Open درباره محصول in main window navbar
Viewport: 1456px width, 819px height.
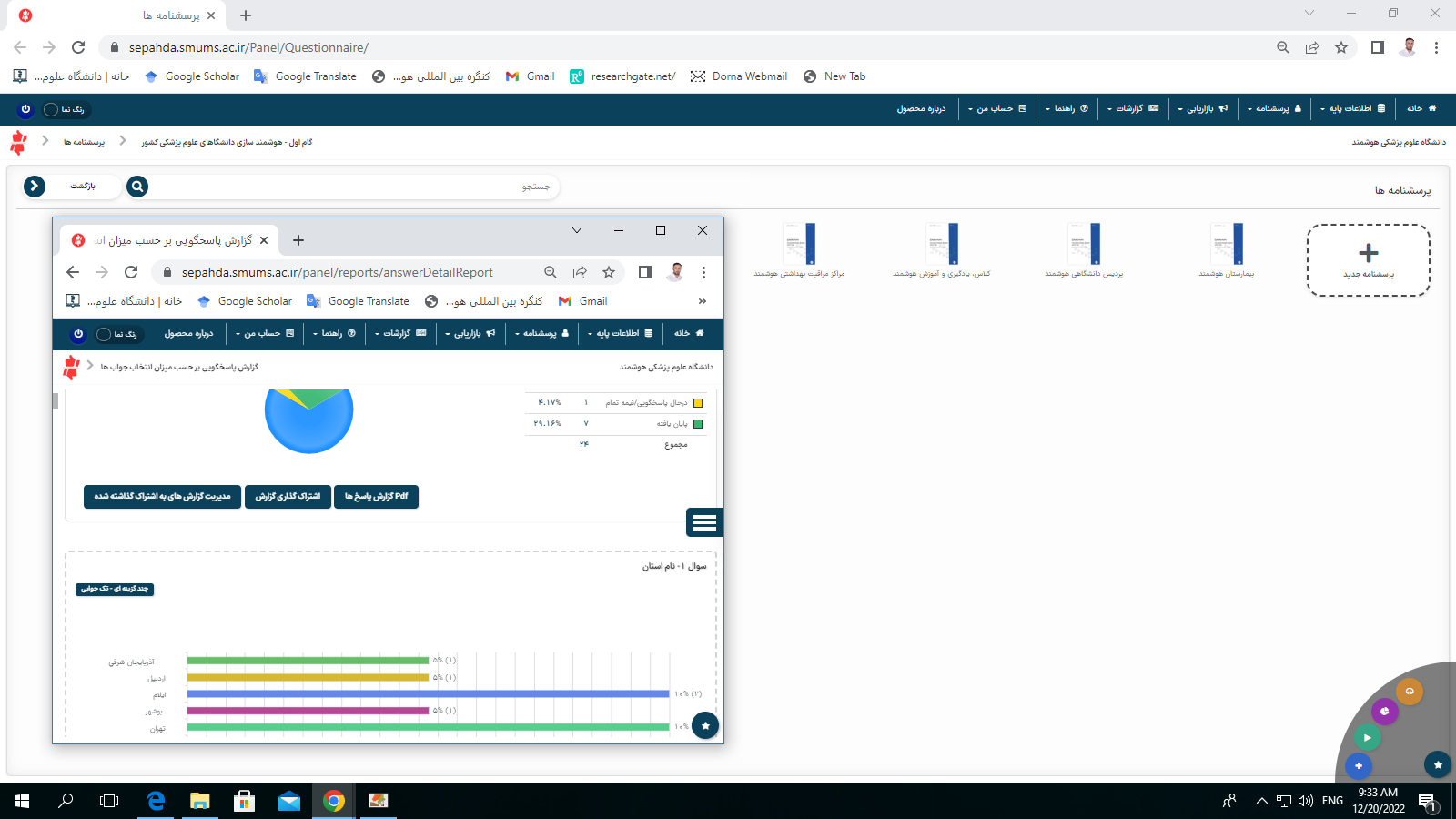coord(921,108)
